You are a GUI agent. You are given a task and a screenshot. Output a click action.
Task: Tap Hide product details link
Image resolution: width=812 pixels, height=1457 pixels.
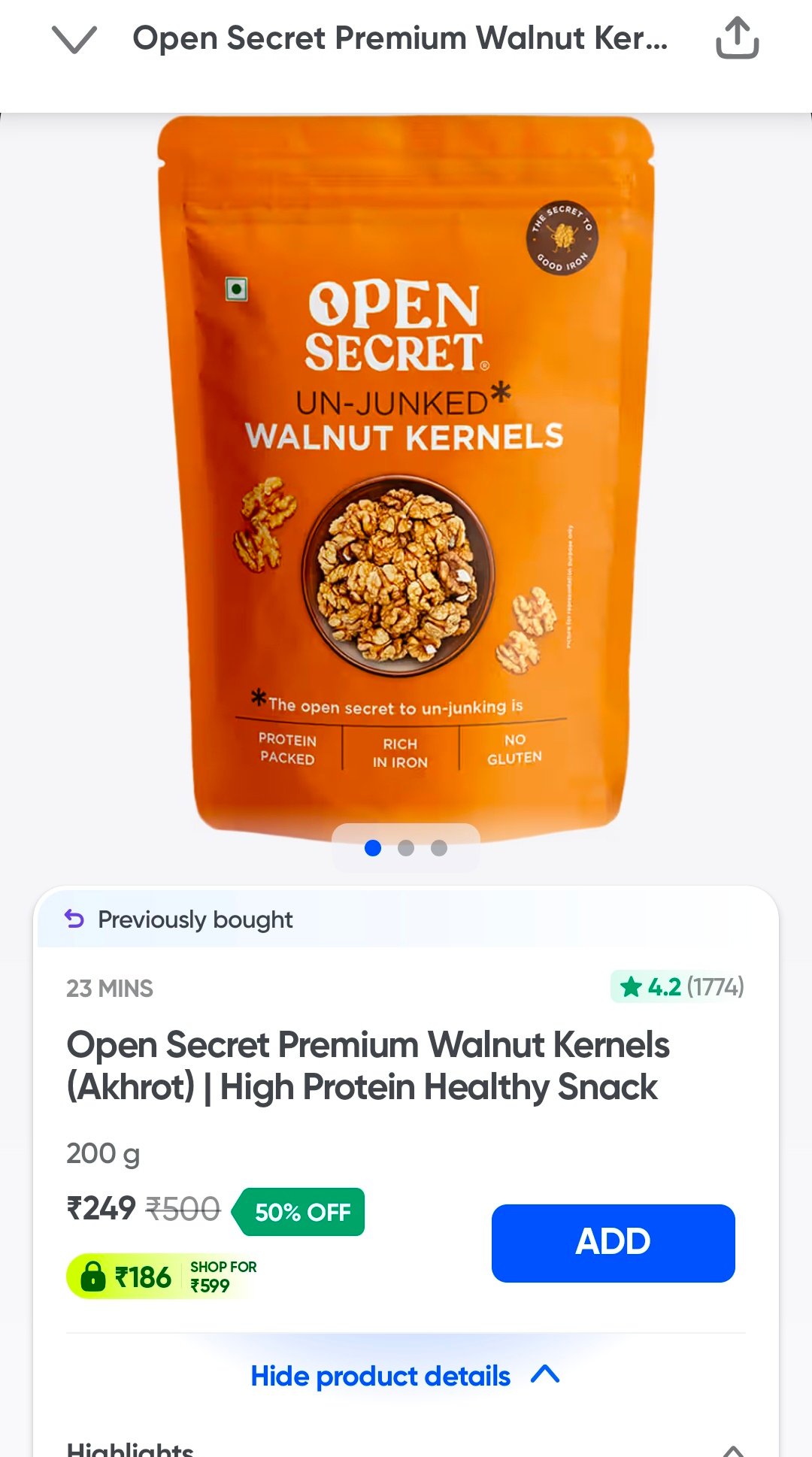point(380,1376)
